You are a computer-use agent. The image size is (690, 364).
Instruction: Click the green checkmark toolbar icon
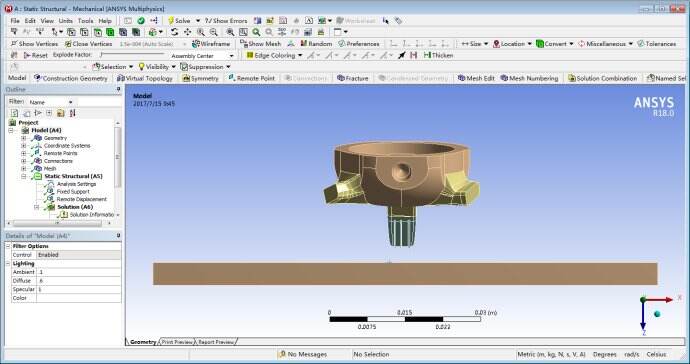(x=141, y=21)
